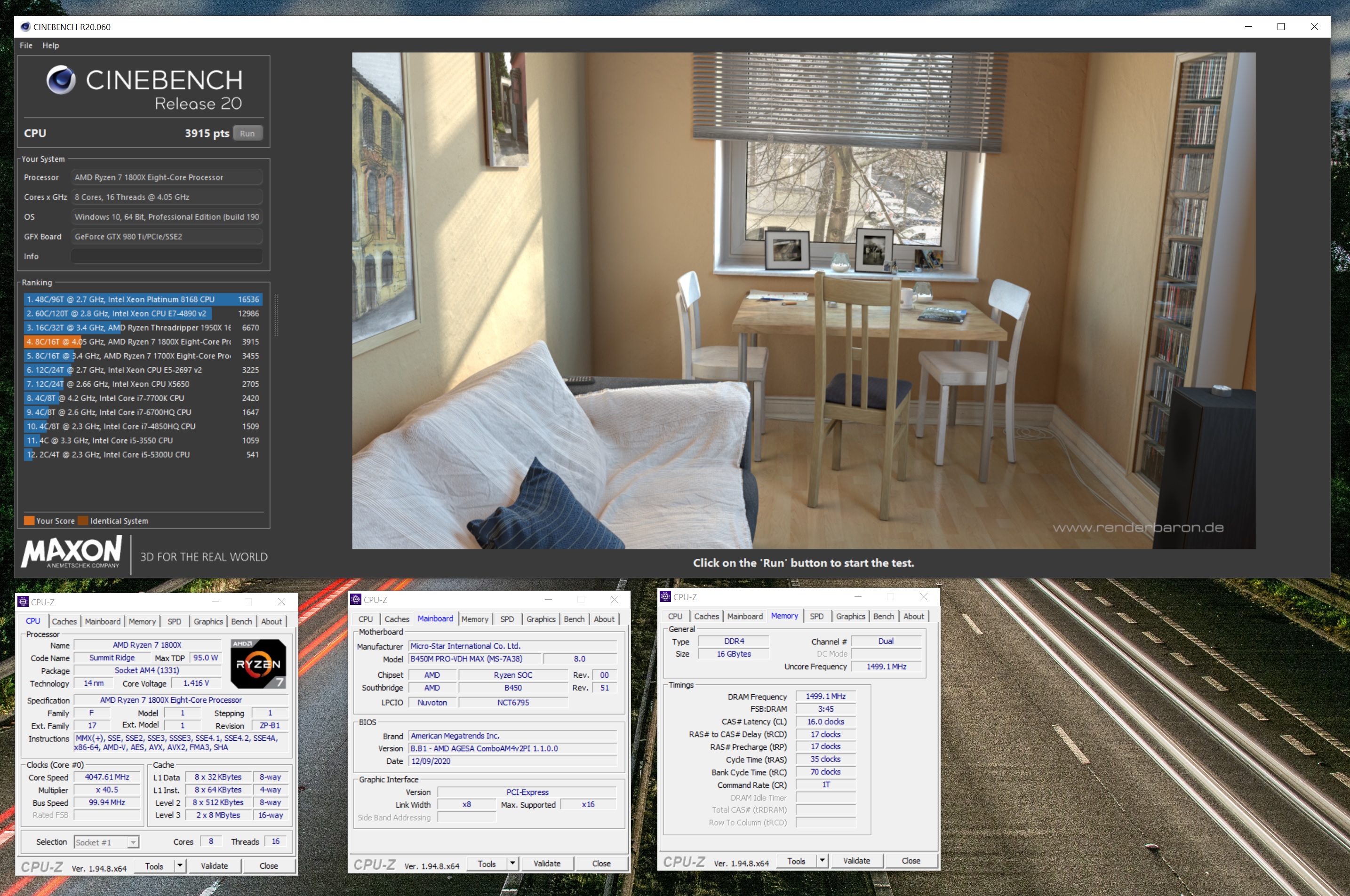Click the Ryzen 7 logo in CPU-Z

(x=258, y=664)
